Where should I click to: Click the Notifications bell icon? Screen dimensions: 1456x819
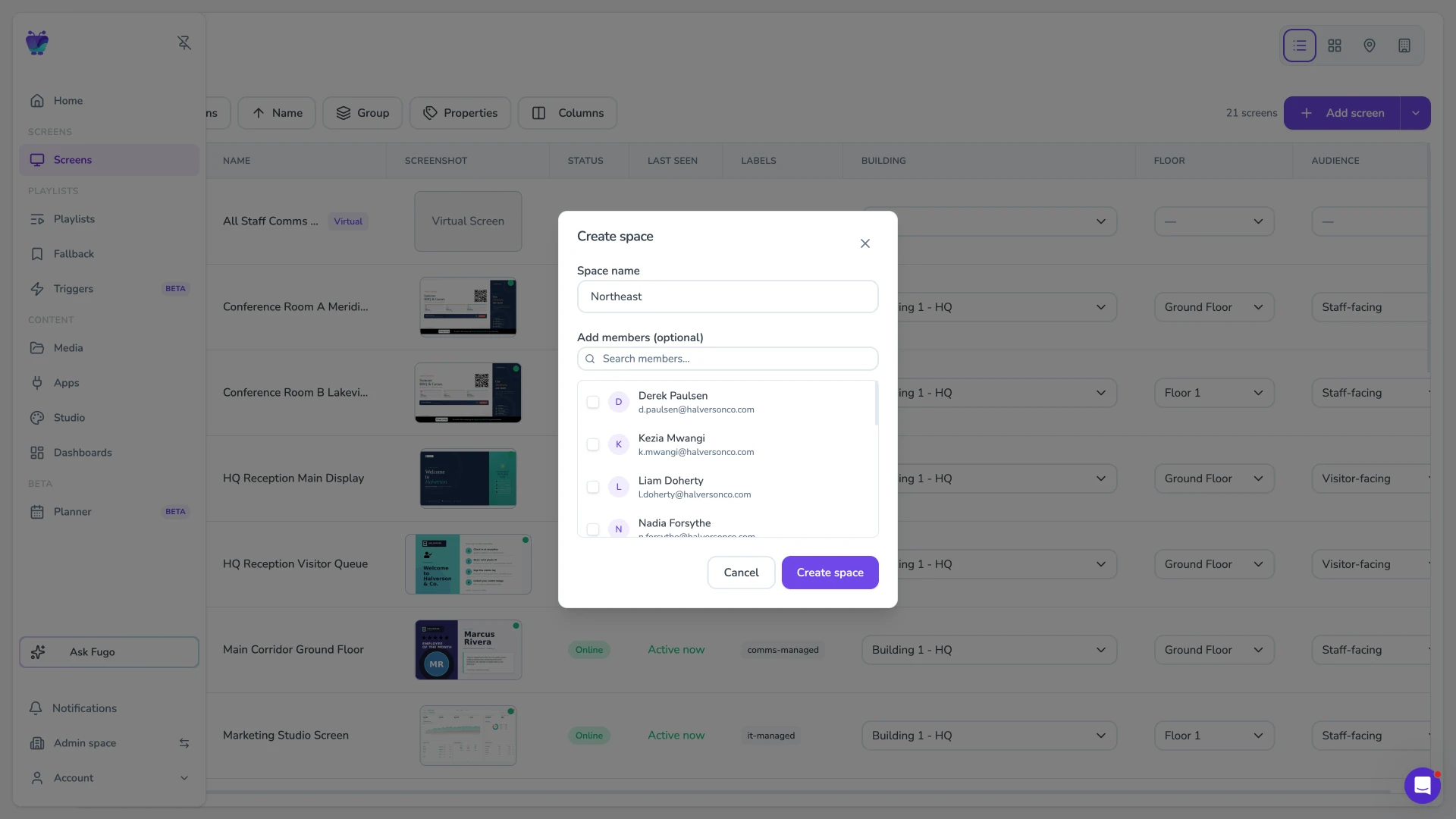[36, 708]
